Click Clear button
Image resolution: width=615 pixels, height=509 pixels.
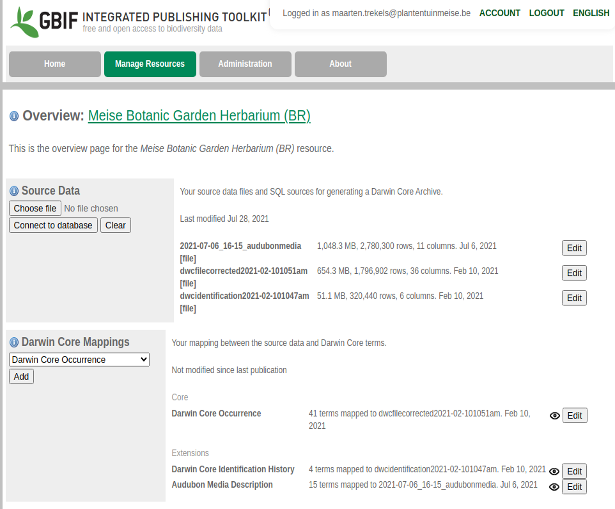(x=115, y=225)
